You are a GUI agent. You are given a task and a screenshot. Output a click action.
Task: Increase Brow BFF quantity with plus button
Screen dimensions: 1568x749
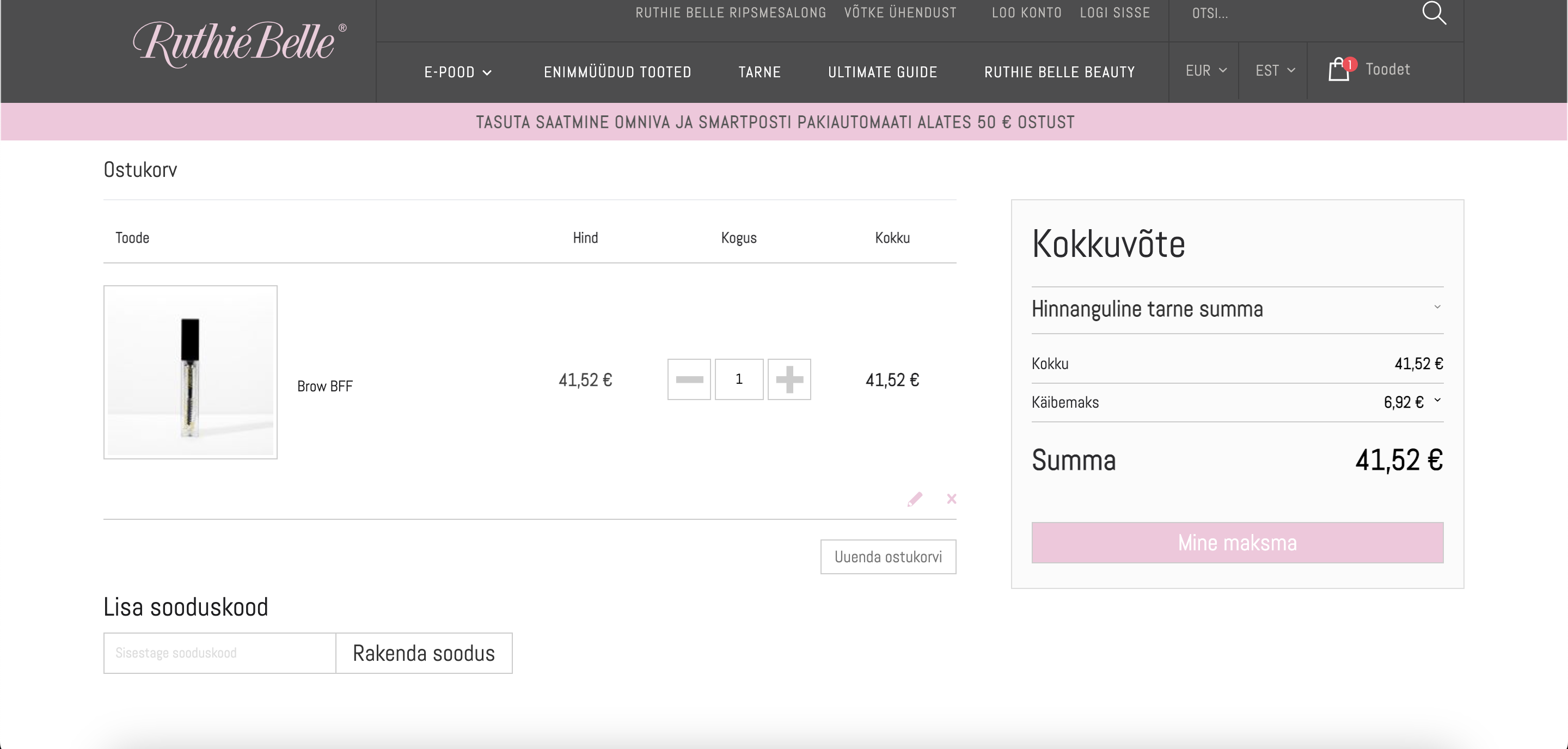(x=789, y=379)
